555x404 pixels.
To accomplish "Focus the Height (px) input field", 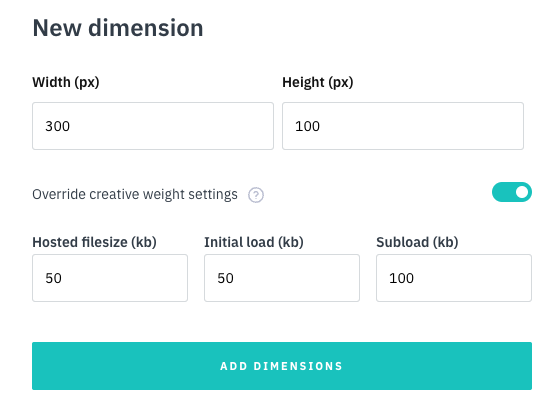I will (x=403, y=126).
